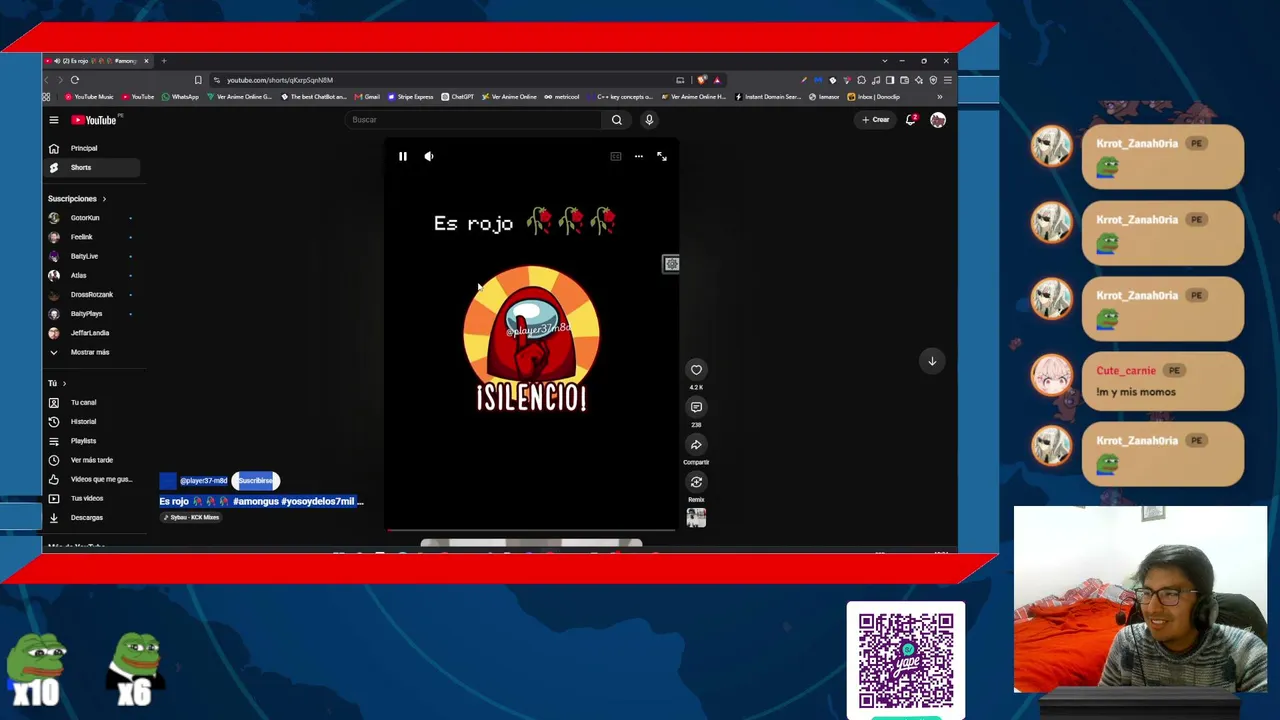Expand subscriptions with Mostrar más
This screenshot has height=720, width=1280.
(x=92, y=352)
